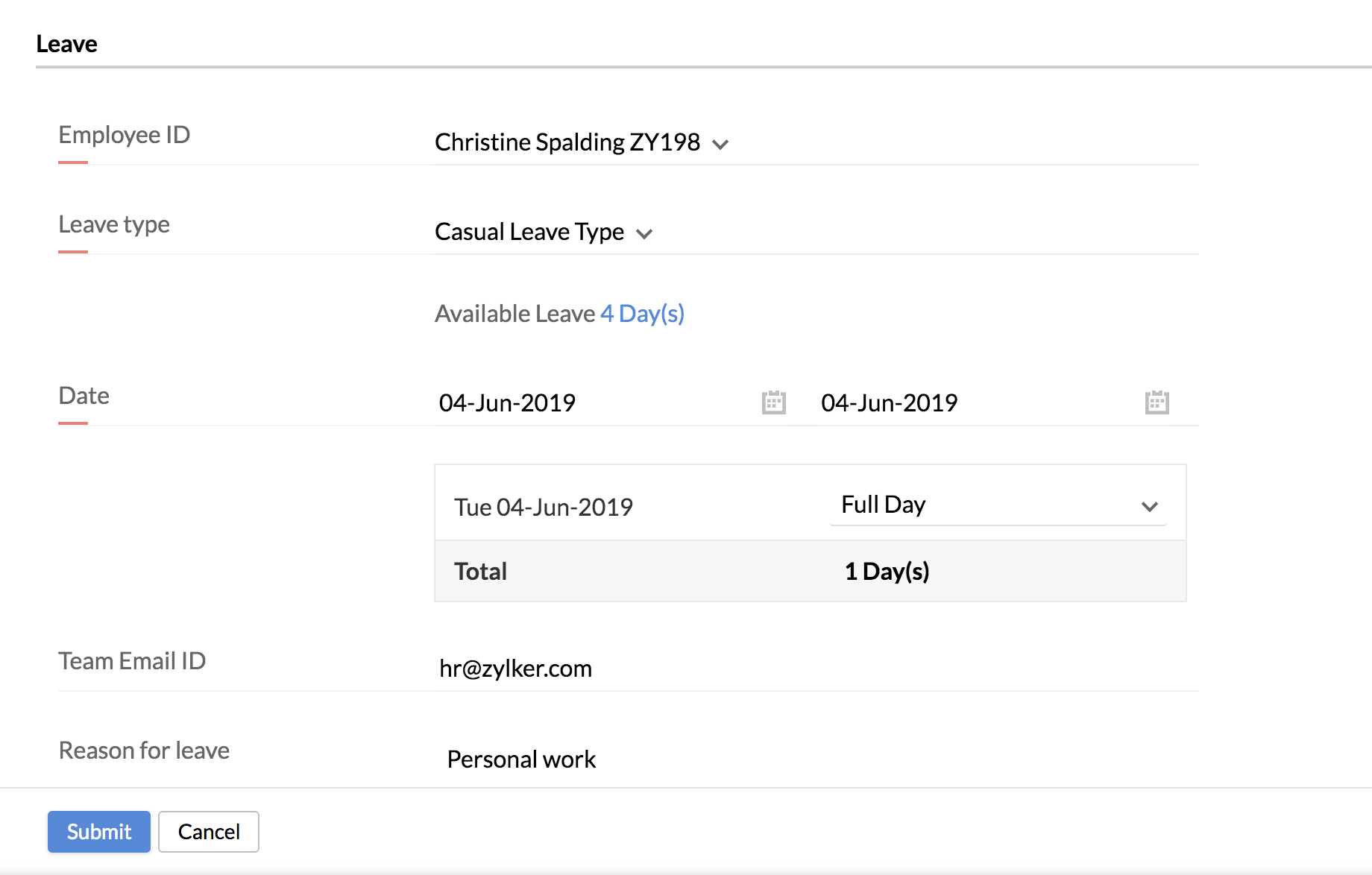Click the Reason for leave label
The image size is (1372, 875).
[x=144, y=751]
